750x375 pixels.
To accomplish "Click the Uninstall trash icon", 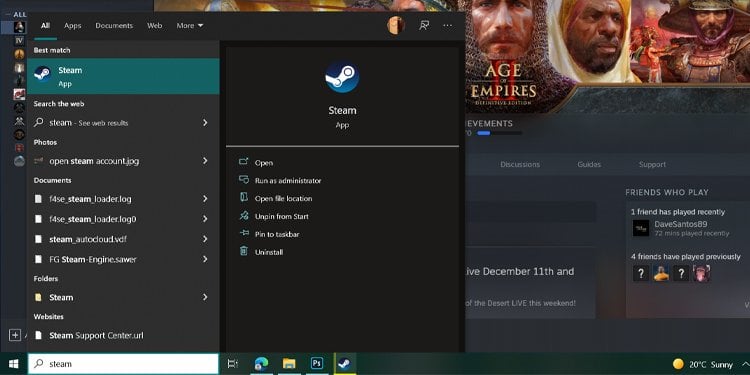I will tap(243, 251).
